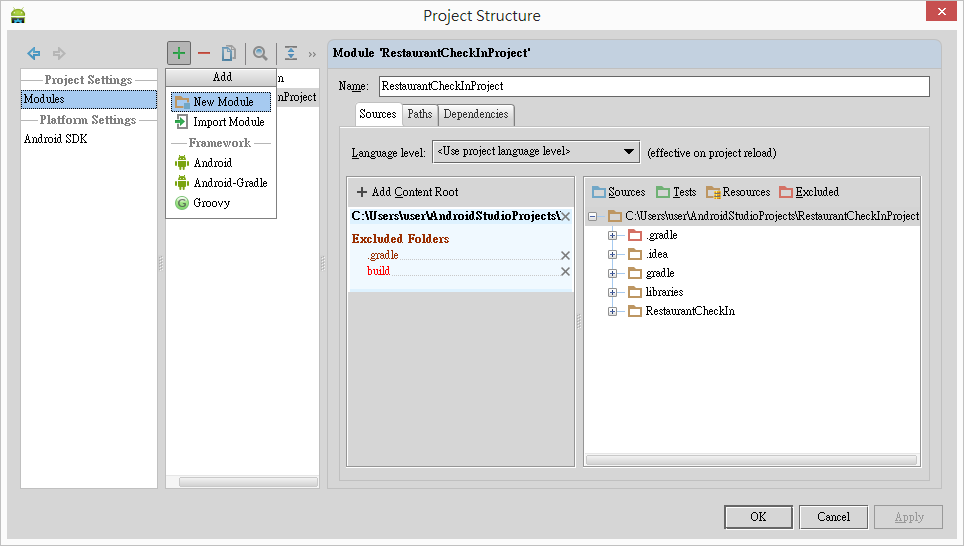The height and width of the screenshot is (546, 964).
Task: Expand the libraries folder node
Action: point(612,292)
